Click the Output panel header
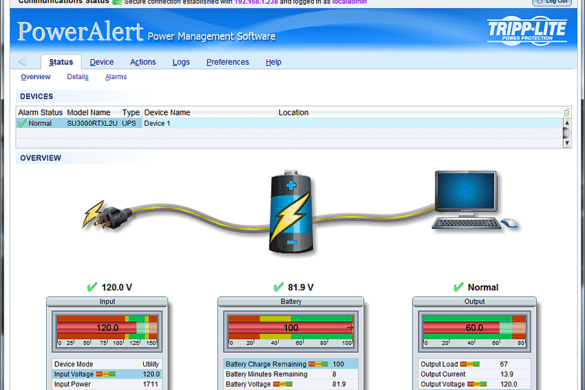585x390 pixels. point(474,302)
